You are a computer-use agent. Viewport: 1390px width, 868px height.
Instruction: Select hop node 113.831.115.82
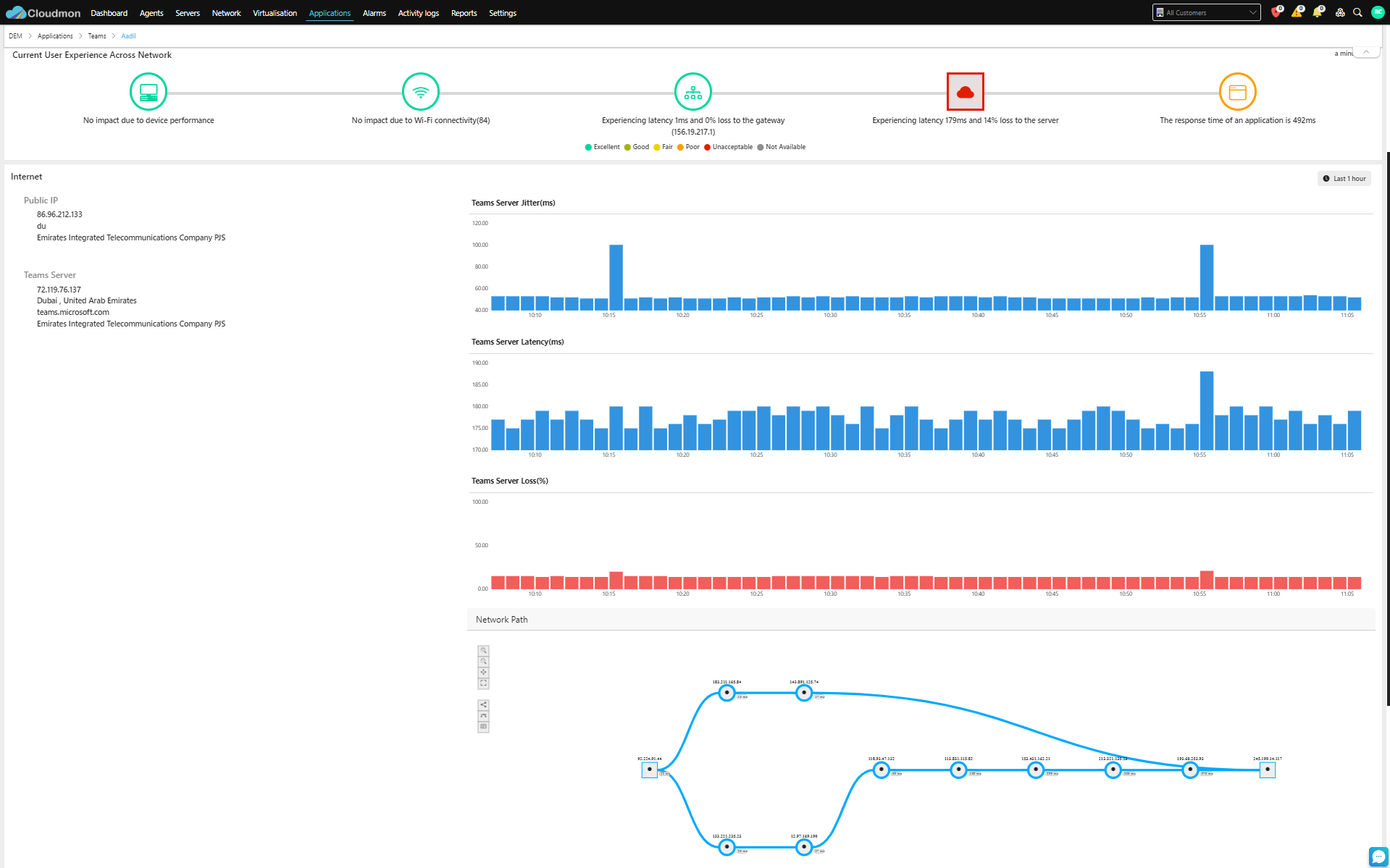tap(958, 770)
